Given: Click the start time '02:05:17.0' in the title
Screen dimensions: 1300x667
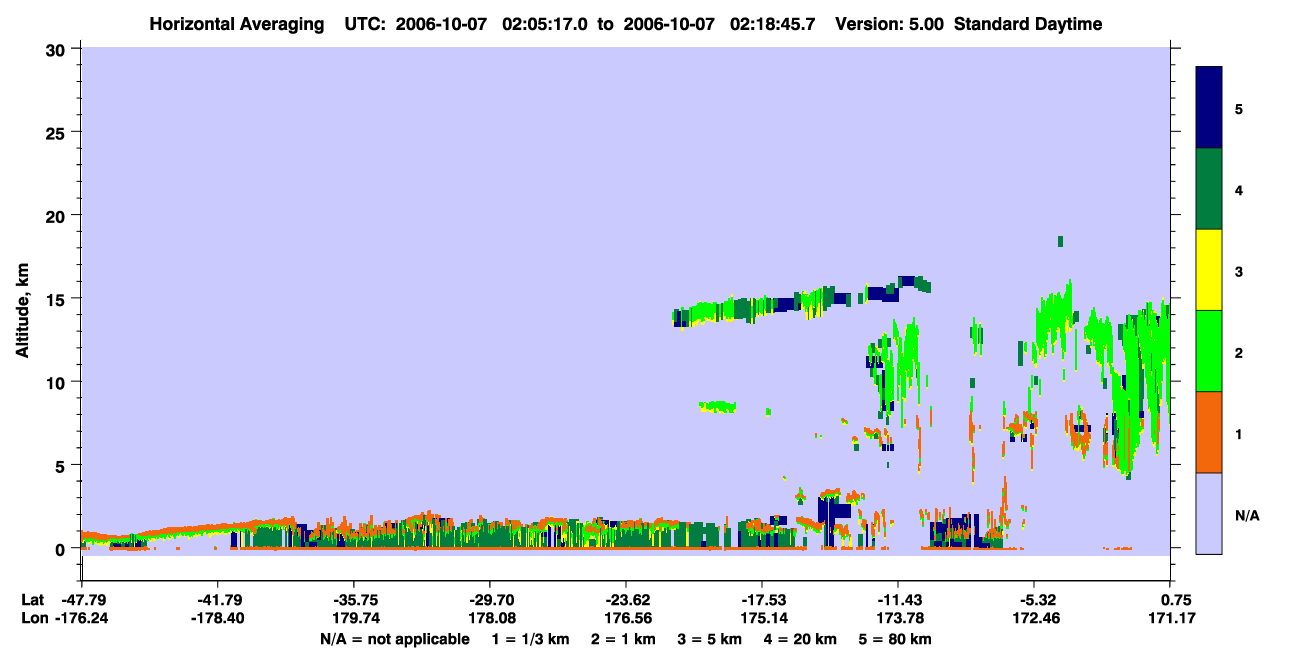Looking at the screenshot, I should [545, 24].
